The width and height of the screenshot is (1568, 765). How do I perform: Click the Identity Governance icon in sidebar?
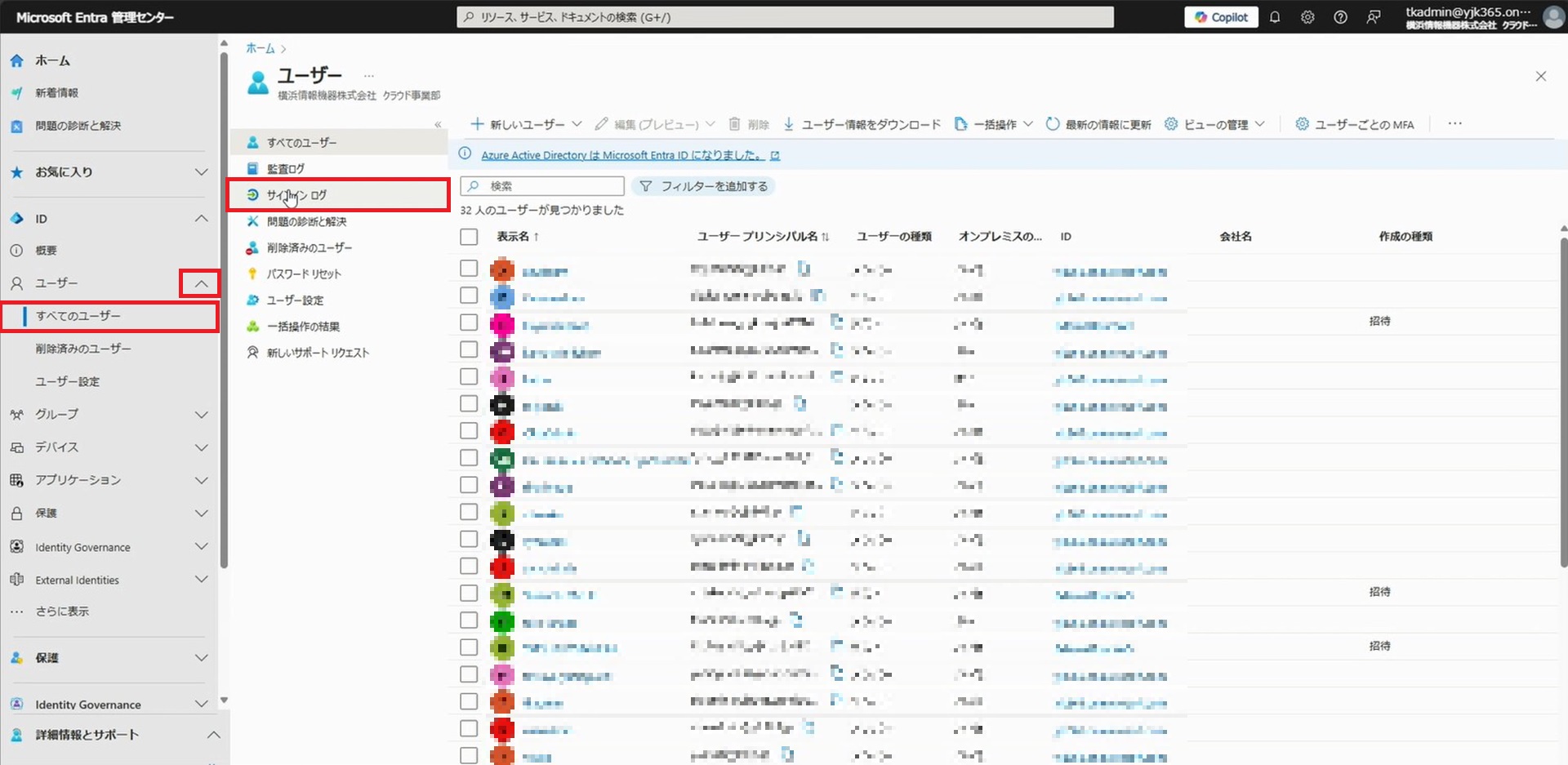pos(16,547)
